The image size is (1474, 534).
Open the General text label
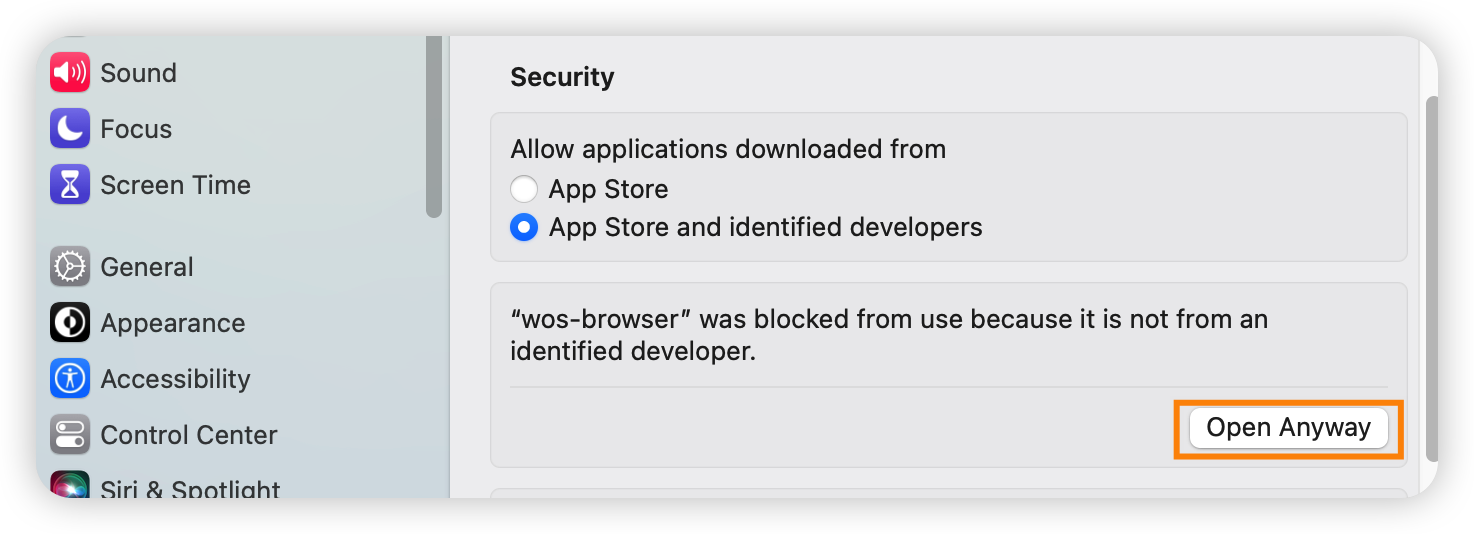(x=147, y=267)
